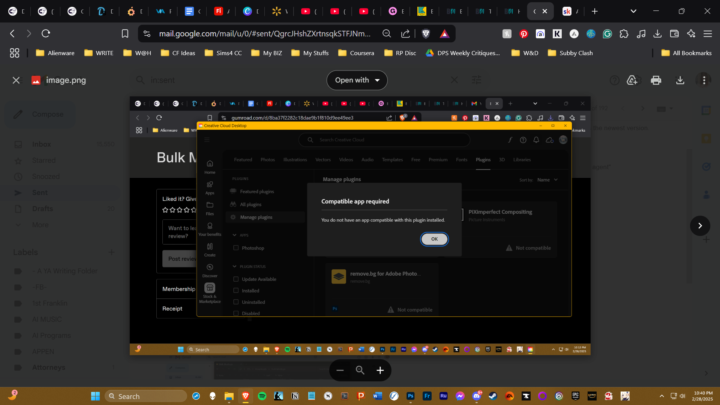
Task: Open the All Bookmarks folder
Action: click(x=686, y=53)
